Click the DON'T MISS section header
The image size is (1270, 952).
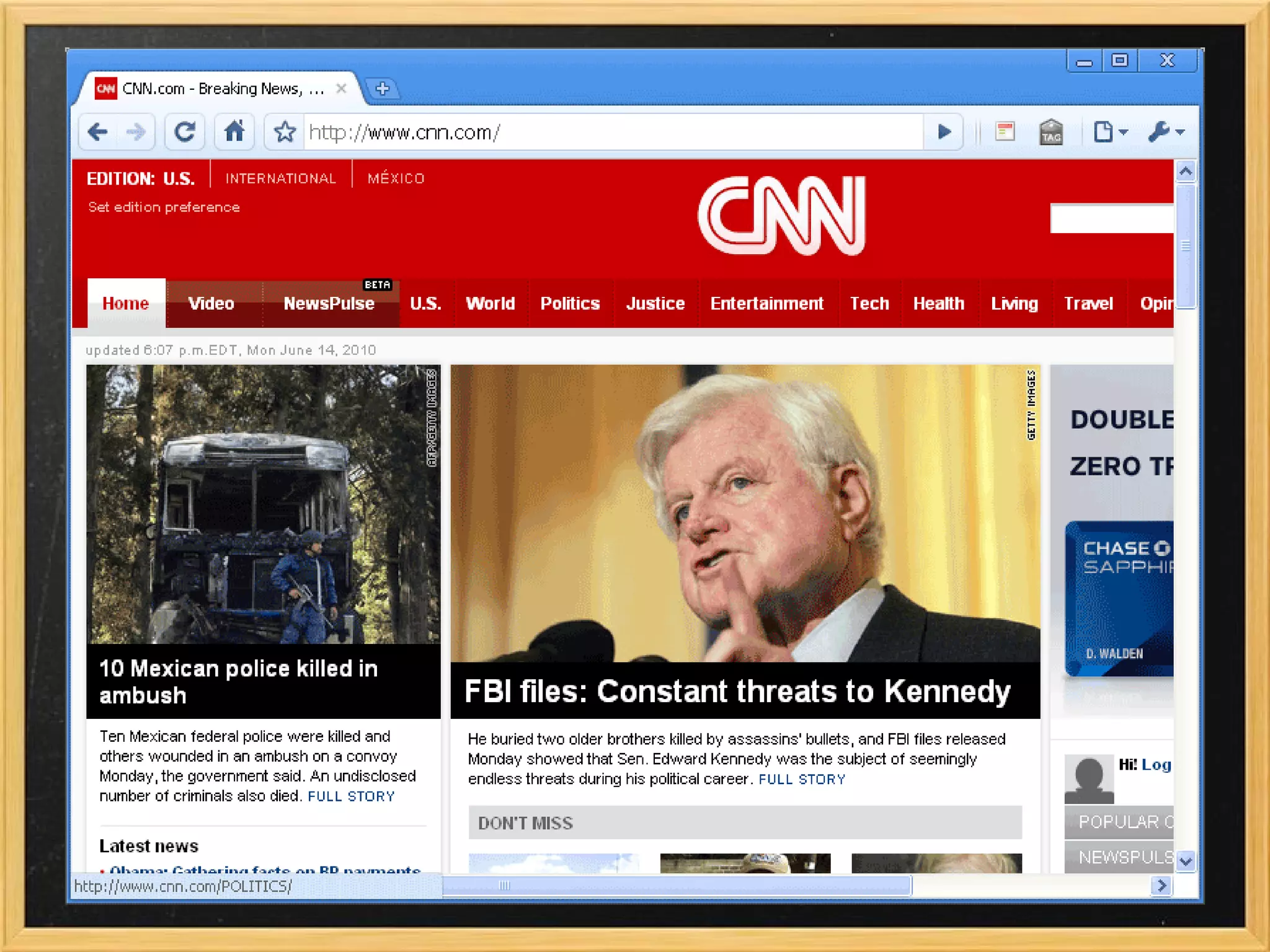(745, 822)
